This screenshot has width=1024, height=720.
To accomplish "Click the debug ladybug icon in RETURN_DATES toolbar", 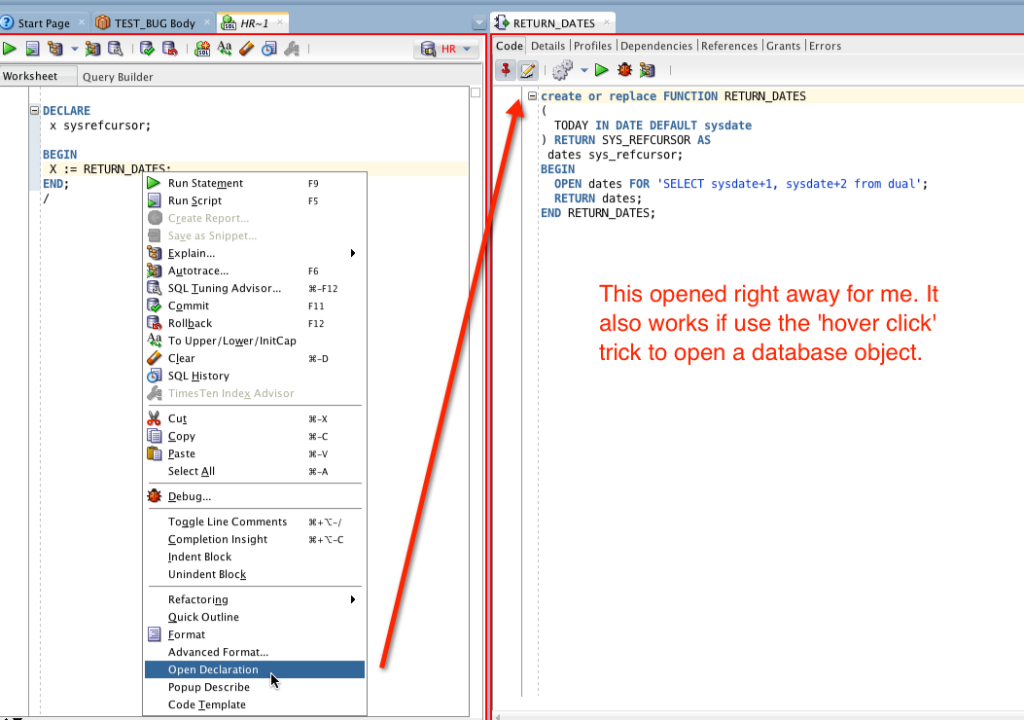I will (x=625, y=70).
